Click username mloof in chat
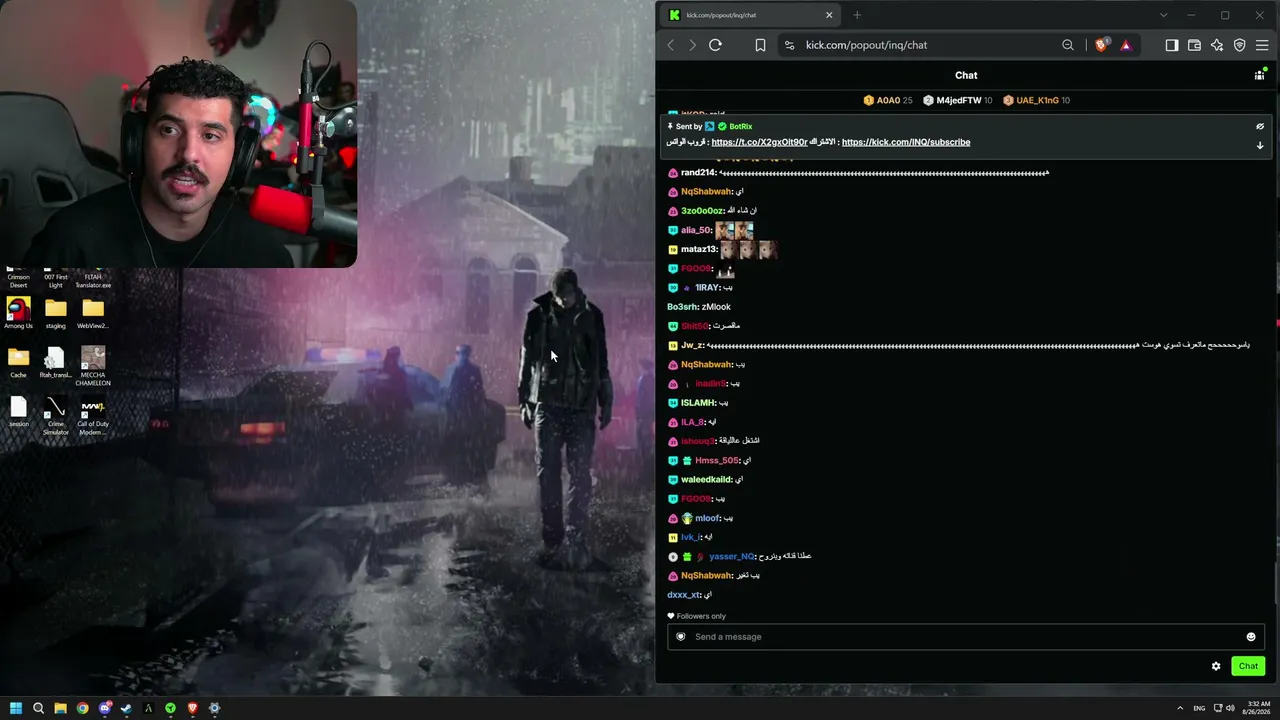1280x720 pixels. (x=707, y=518)
